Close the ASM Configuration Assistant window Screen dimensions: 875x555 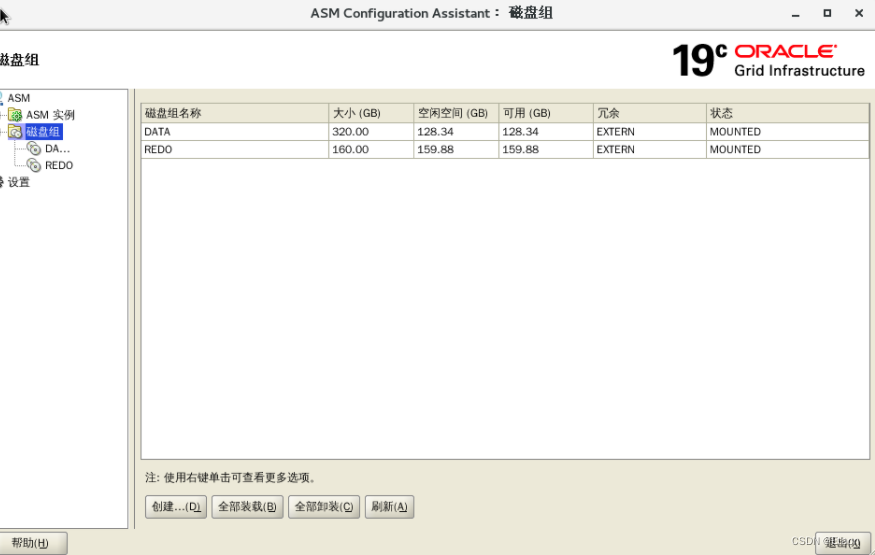click(859, 13)
